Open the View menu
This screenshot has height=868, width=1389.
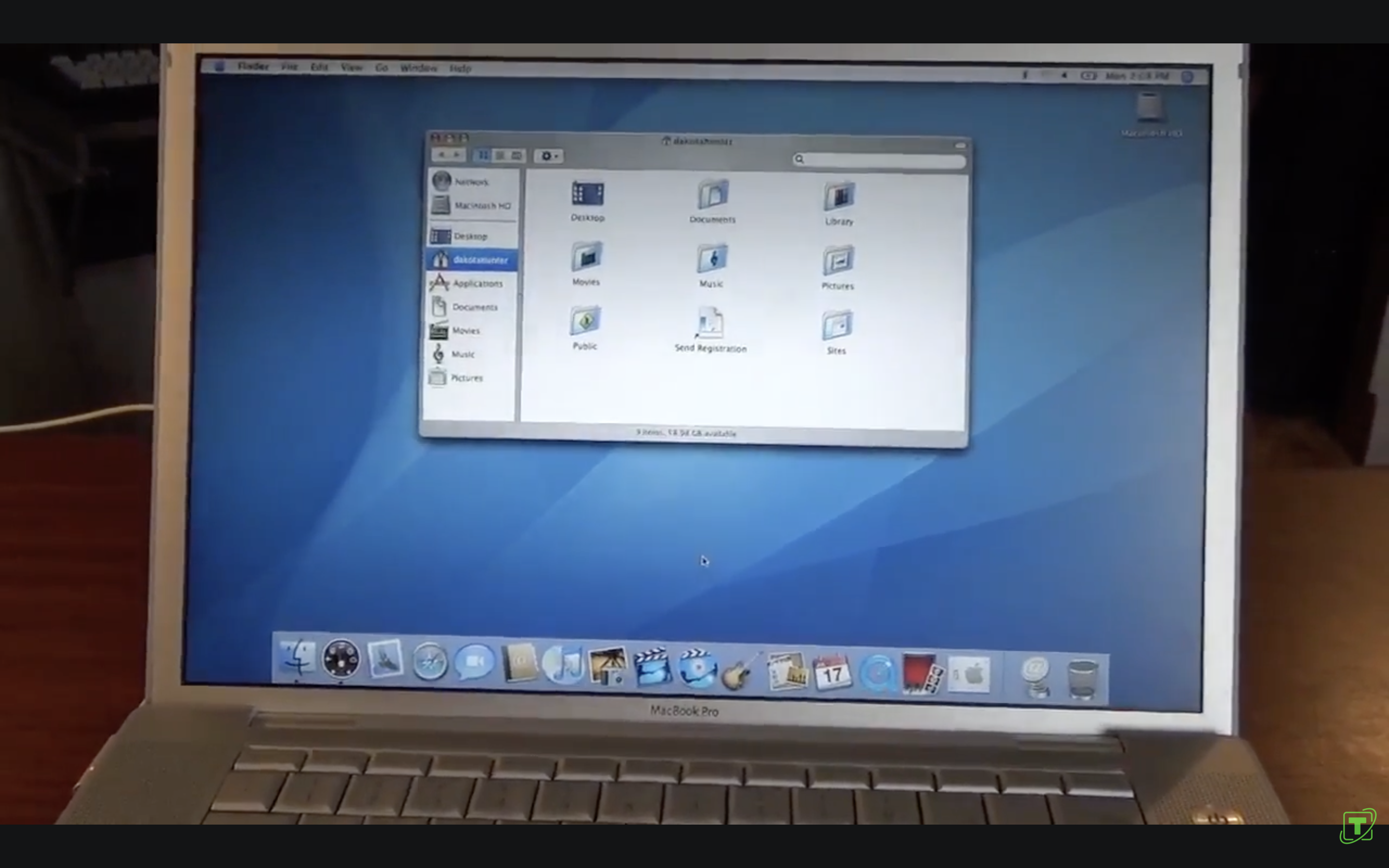[351, 68]
